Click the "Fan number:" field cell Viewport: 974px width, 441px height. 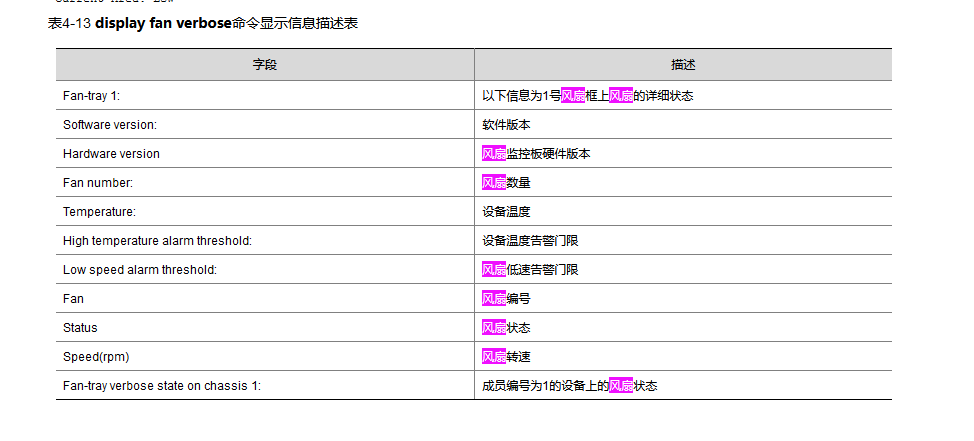click(x=98, y=183)
